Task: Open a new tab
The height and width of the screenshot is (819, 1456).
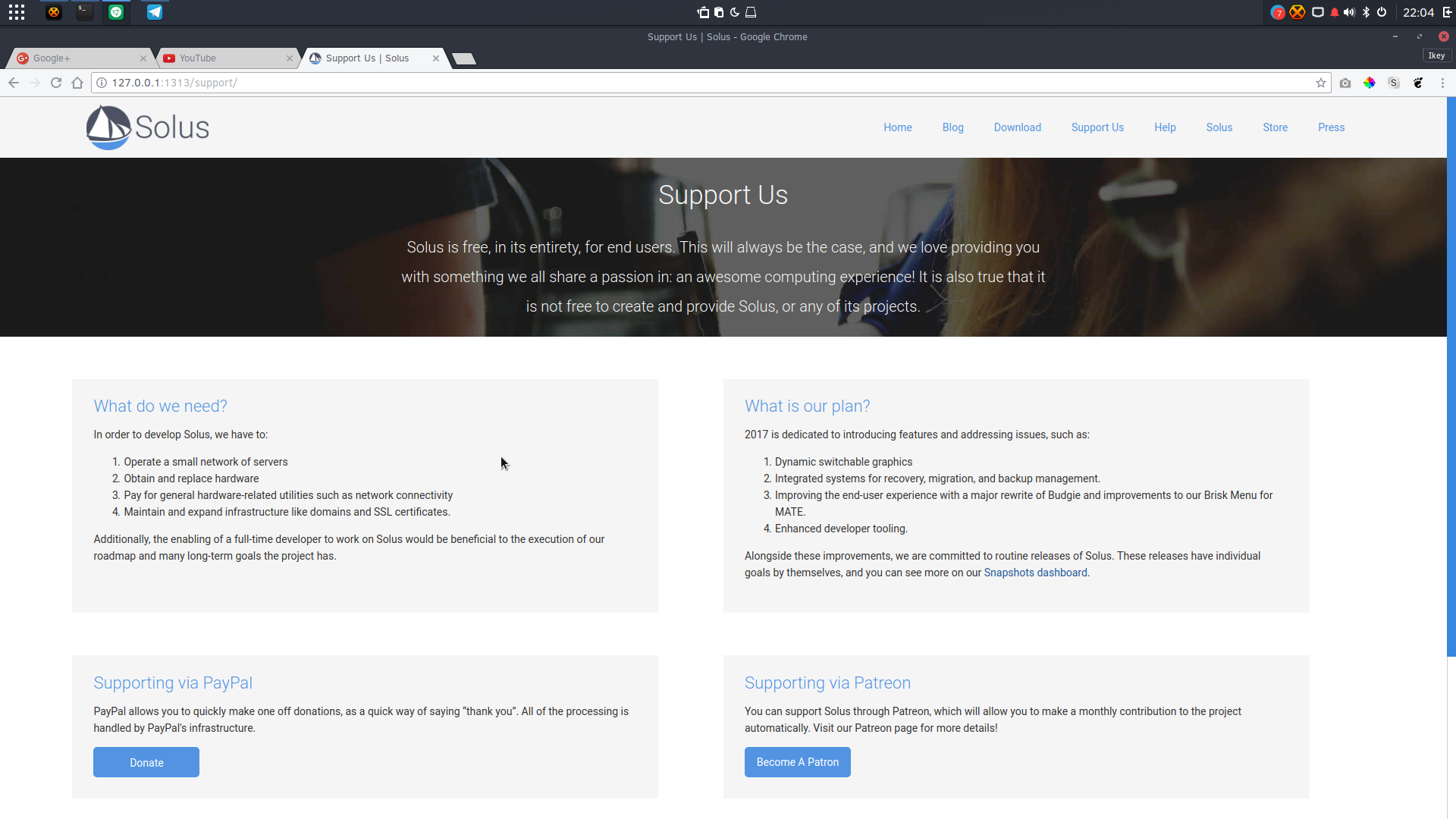Action: [464, 58]
